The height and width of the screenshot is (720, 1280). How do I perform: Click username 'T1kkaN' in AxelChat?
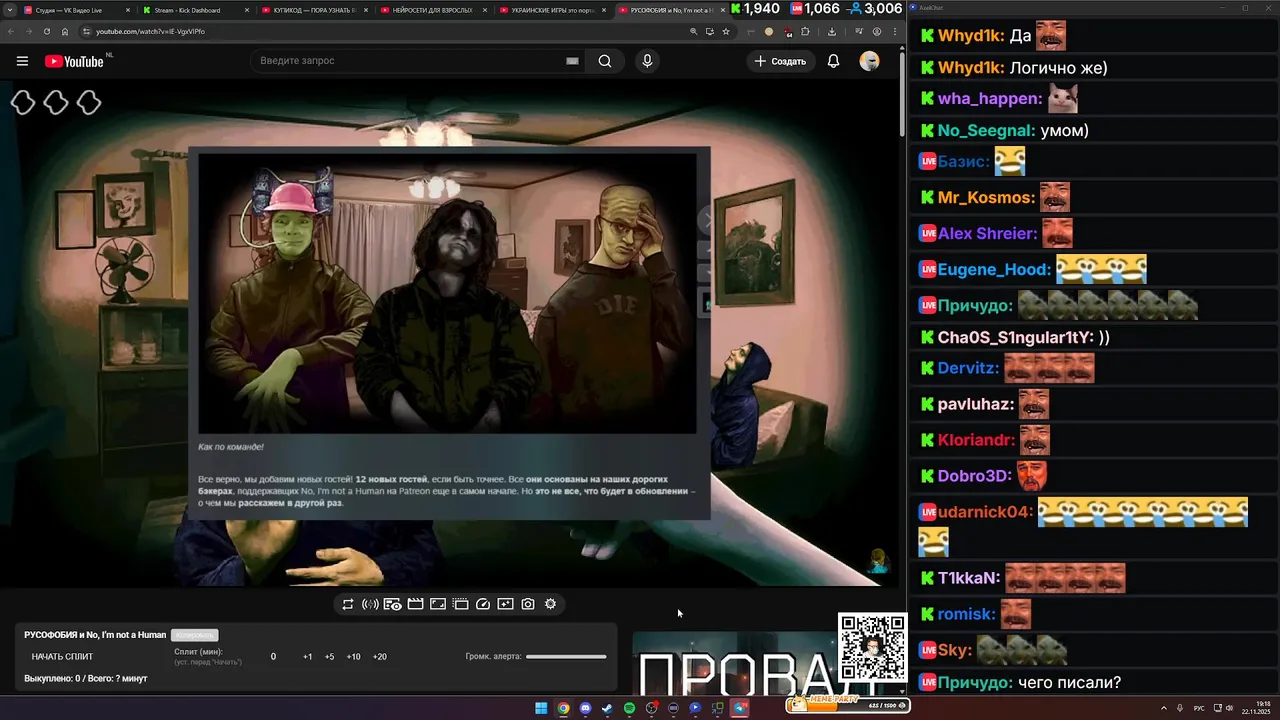(x=969, y=578)
